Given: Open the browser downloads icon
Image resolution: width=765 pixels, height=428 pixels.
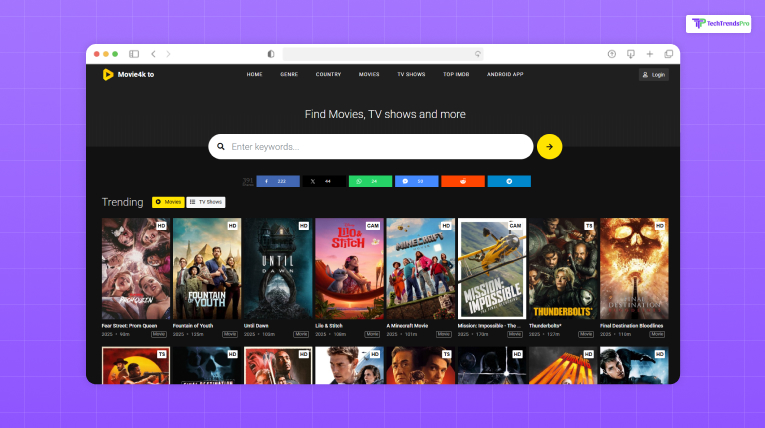Looking at the screenshot, I should (x=630, y=54).
